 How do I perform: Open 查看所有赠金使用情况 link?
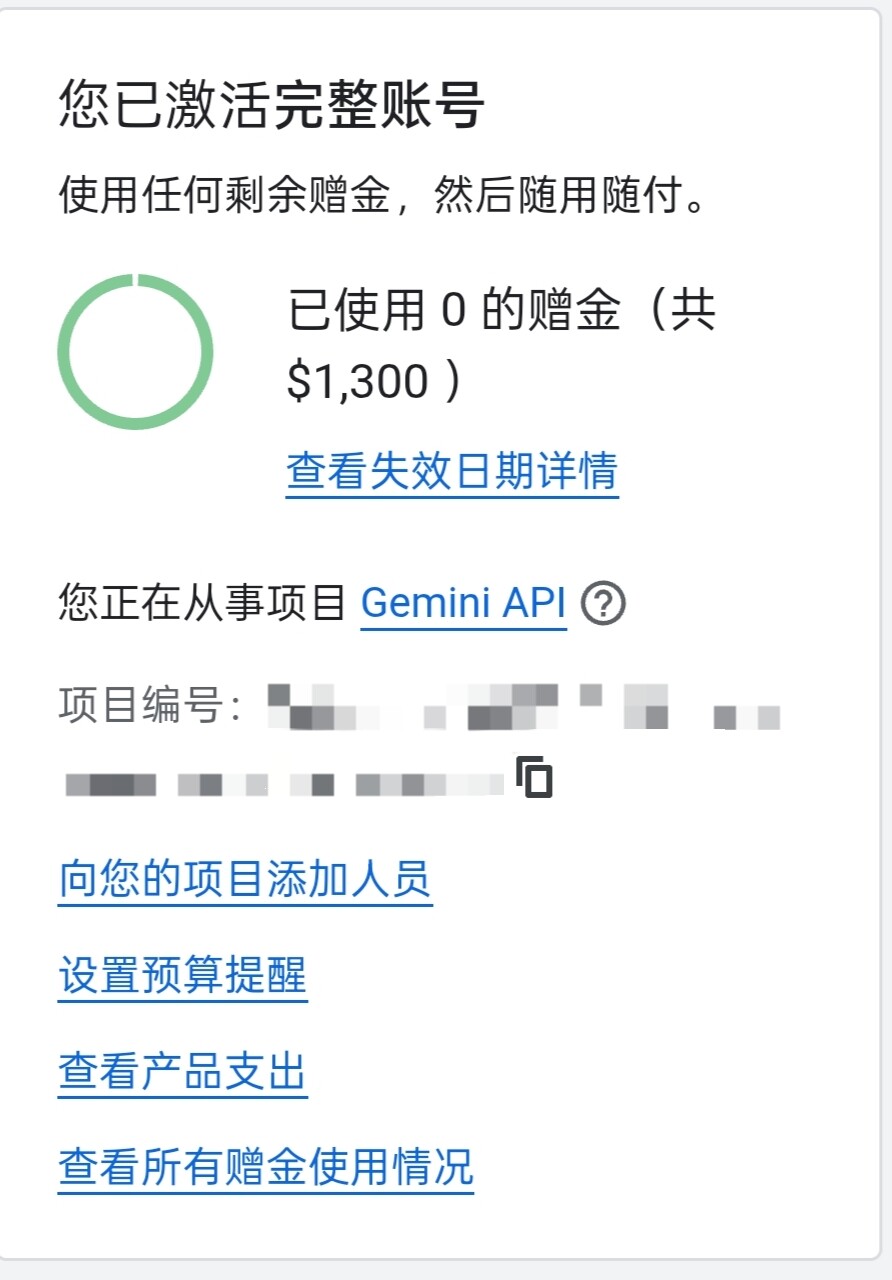click(266, 1167)
